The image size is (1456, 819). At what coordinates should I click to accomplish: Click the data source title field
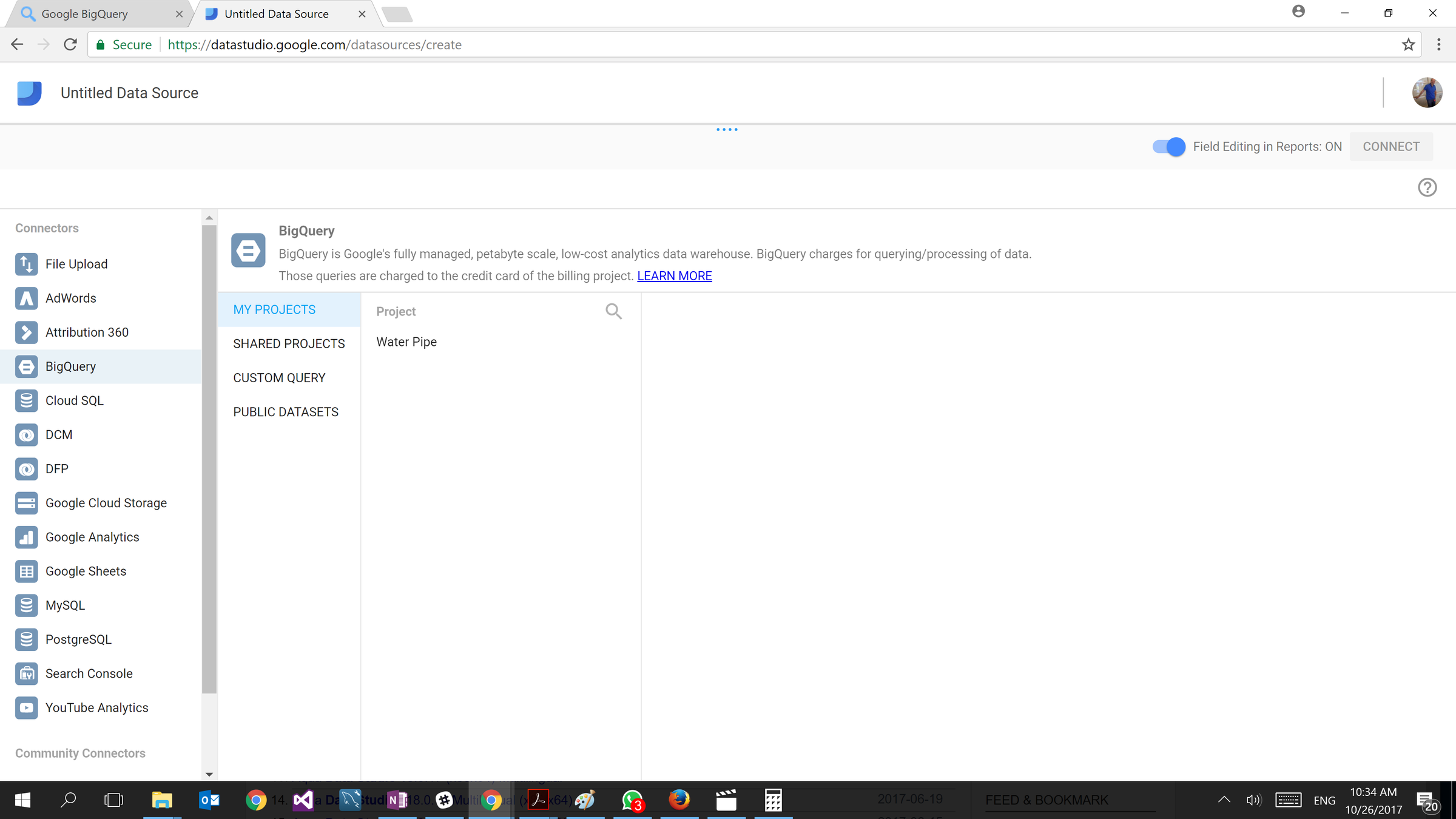(x=129, y=93)
